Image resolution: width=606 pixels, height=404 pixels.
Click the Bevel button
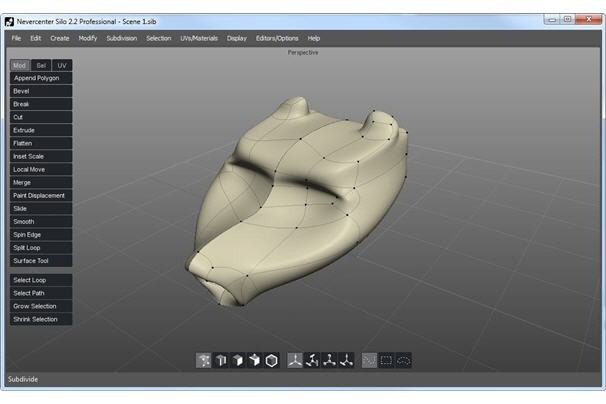click(x=41, y=91)
